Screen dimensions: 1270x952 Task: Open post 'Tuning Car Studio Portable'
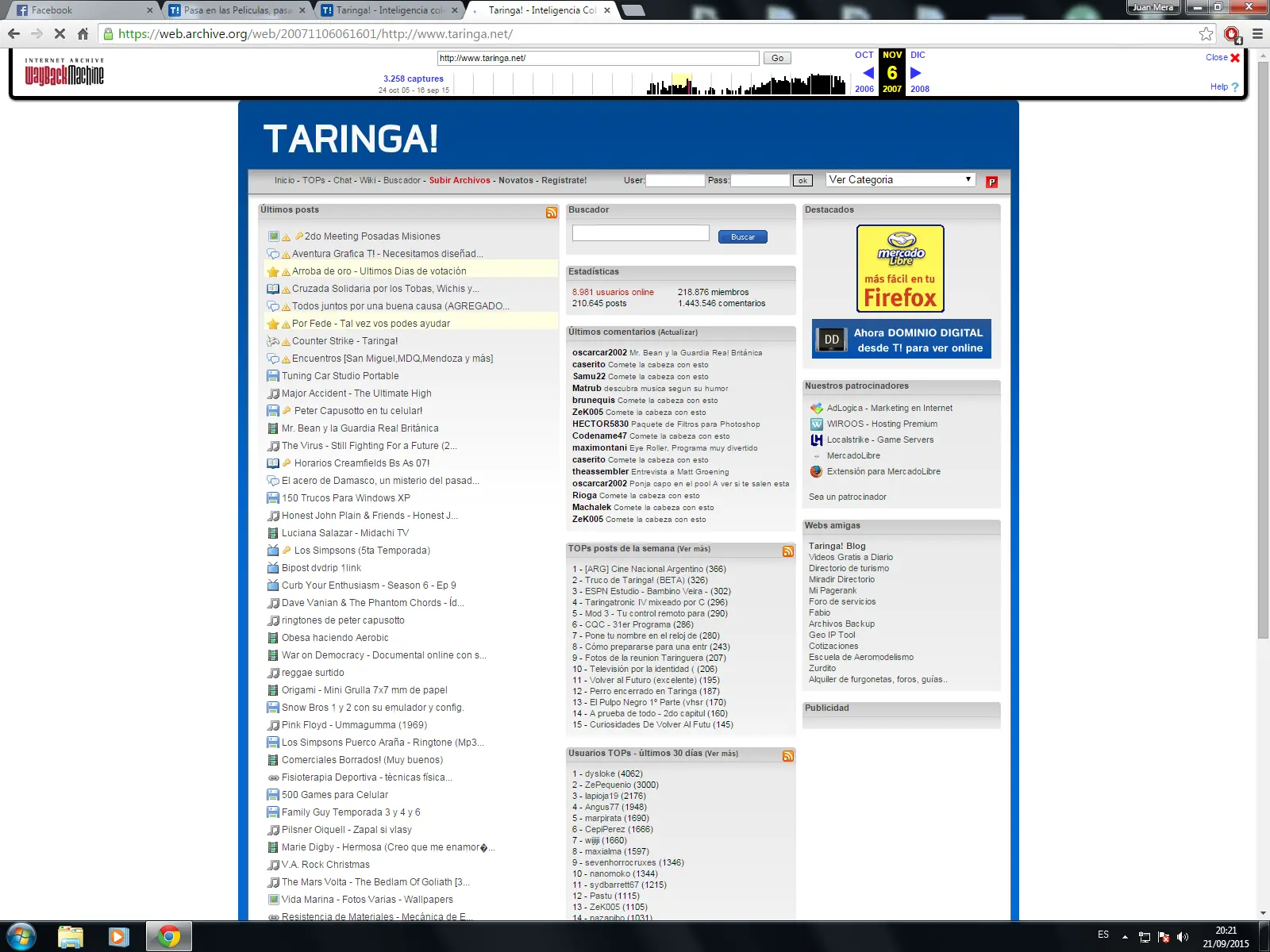point(340,376)
